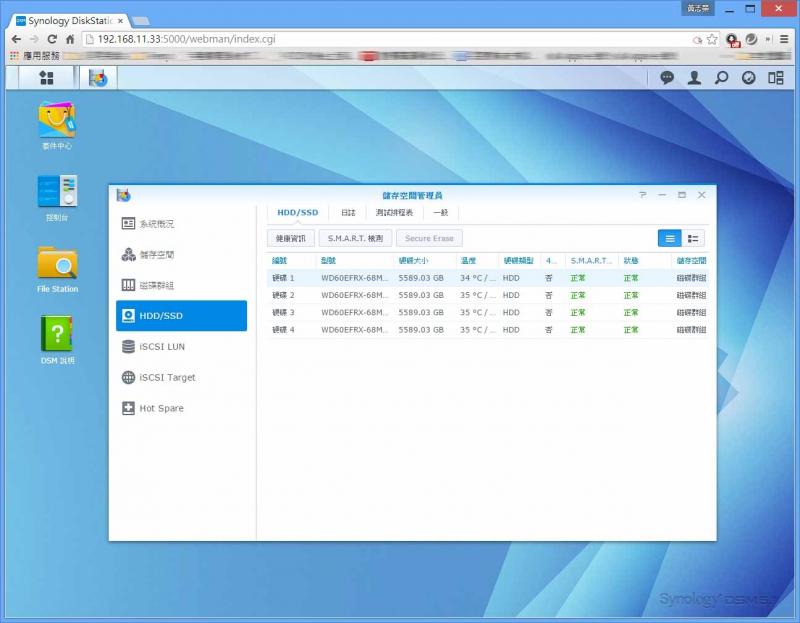Open the 控制台 Control Panel desktop icon
This screenshot has height=623, width=800.
[57, 198]
